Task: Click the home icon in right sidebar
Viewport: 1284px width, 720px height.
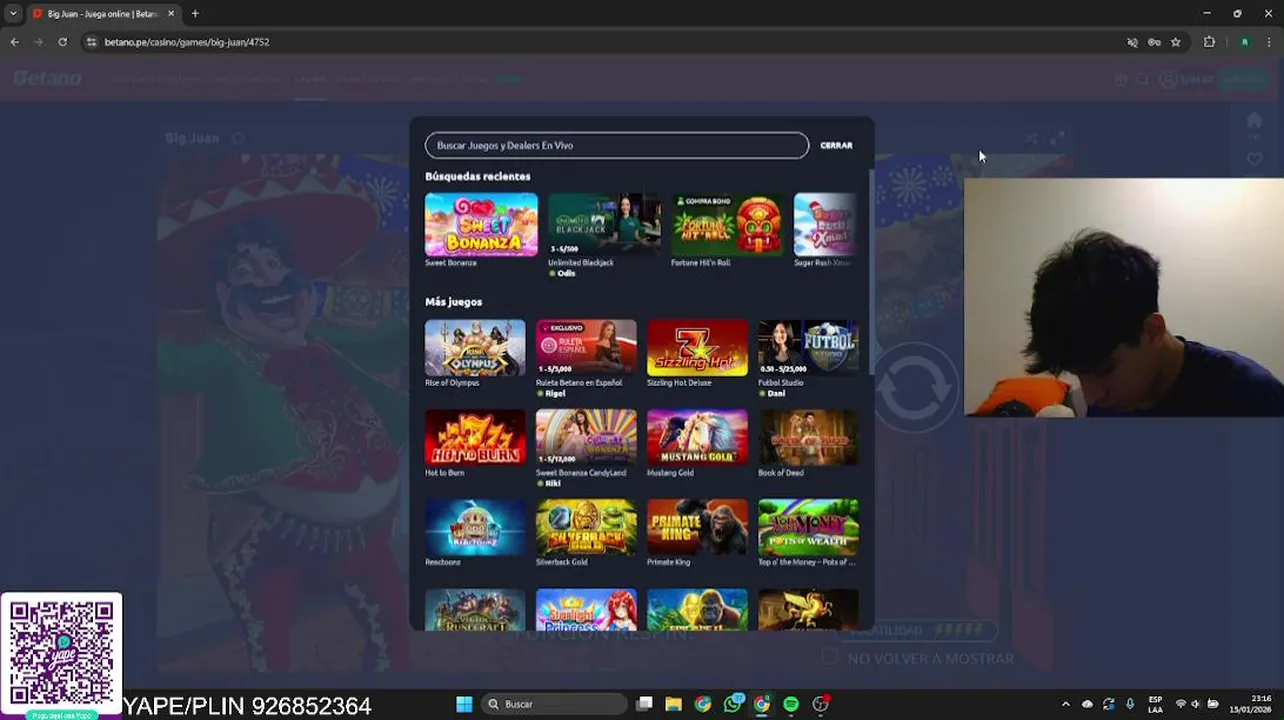Action: 1254,120
